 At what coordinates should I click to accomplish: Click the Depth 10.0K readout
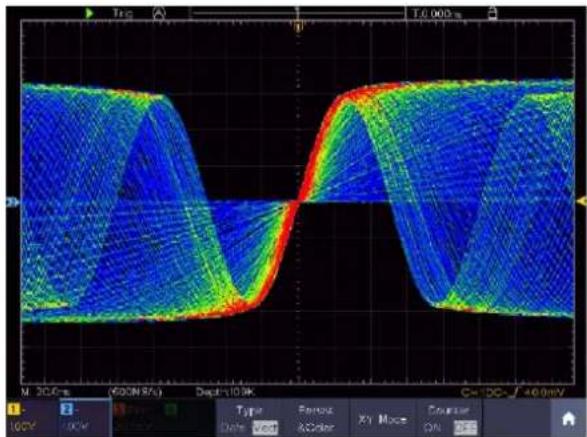225,392
